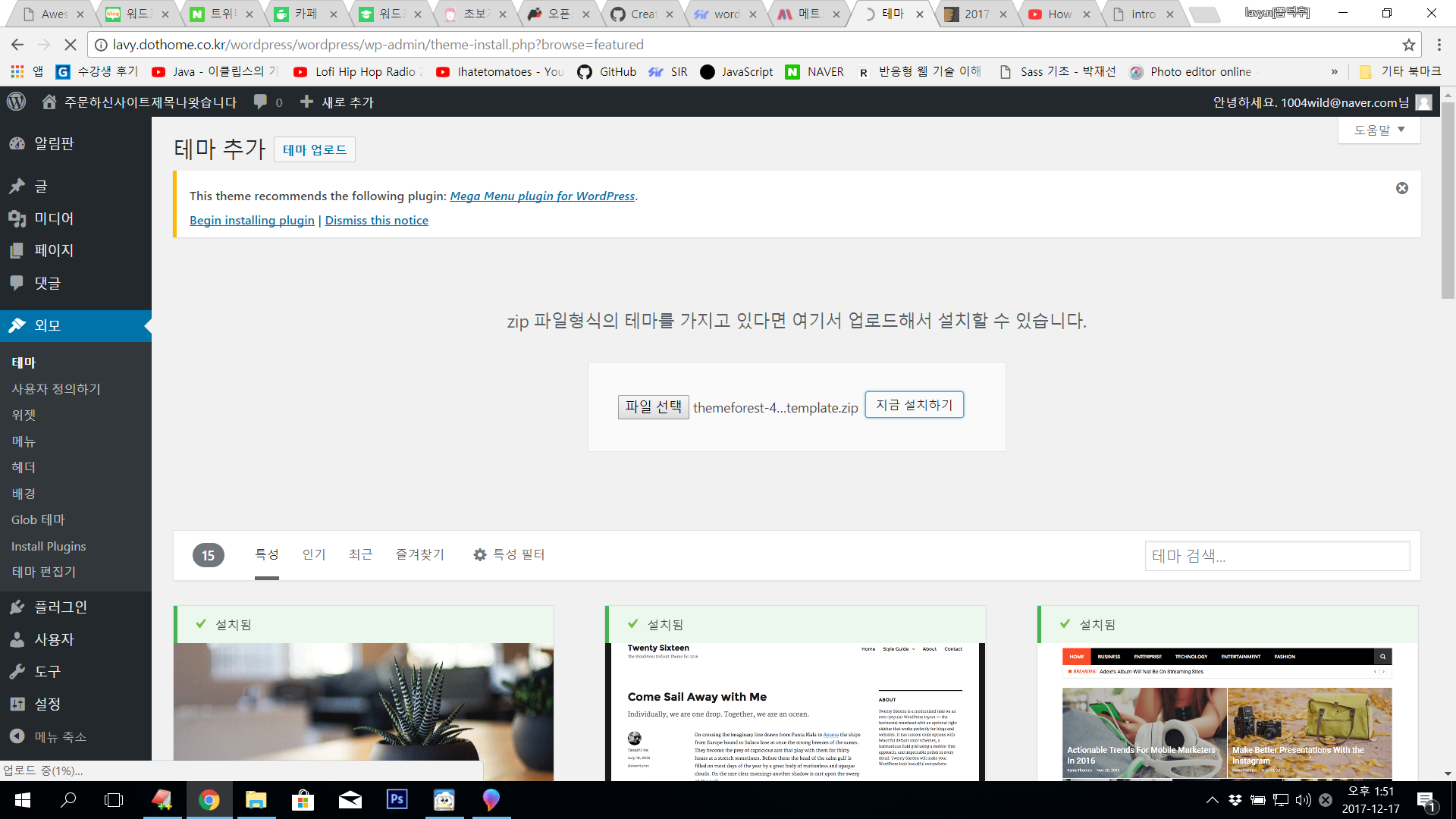Click the 지금 설치하기 install now button

(914, 405)
